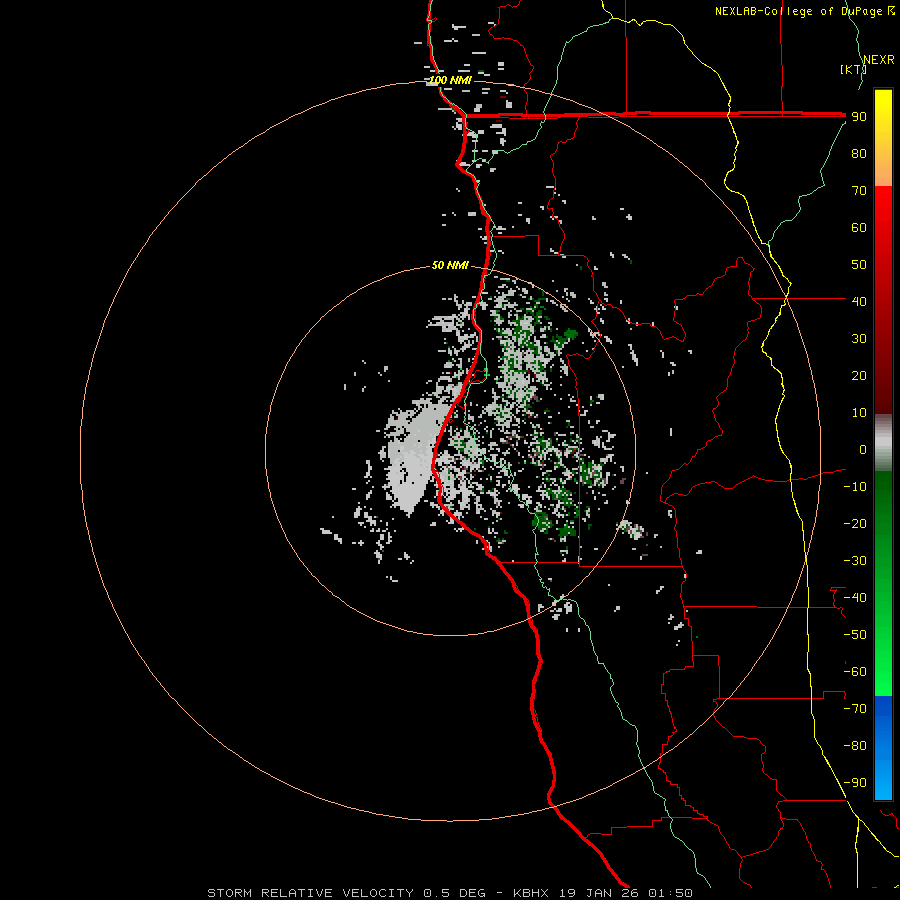
Task: Select the positive 60 colorbar label
Action: 859,228
